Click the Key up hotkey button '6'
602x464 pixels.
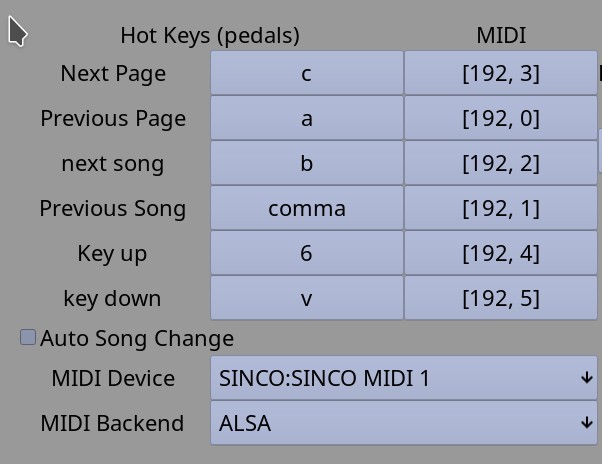coord(307,253)
